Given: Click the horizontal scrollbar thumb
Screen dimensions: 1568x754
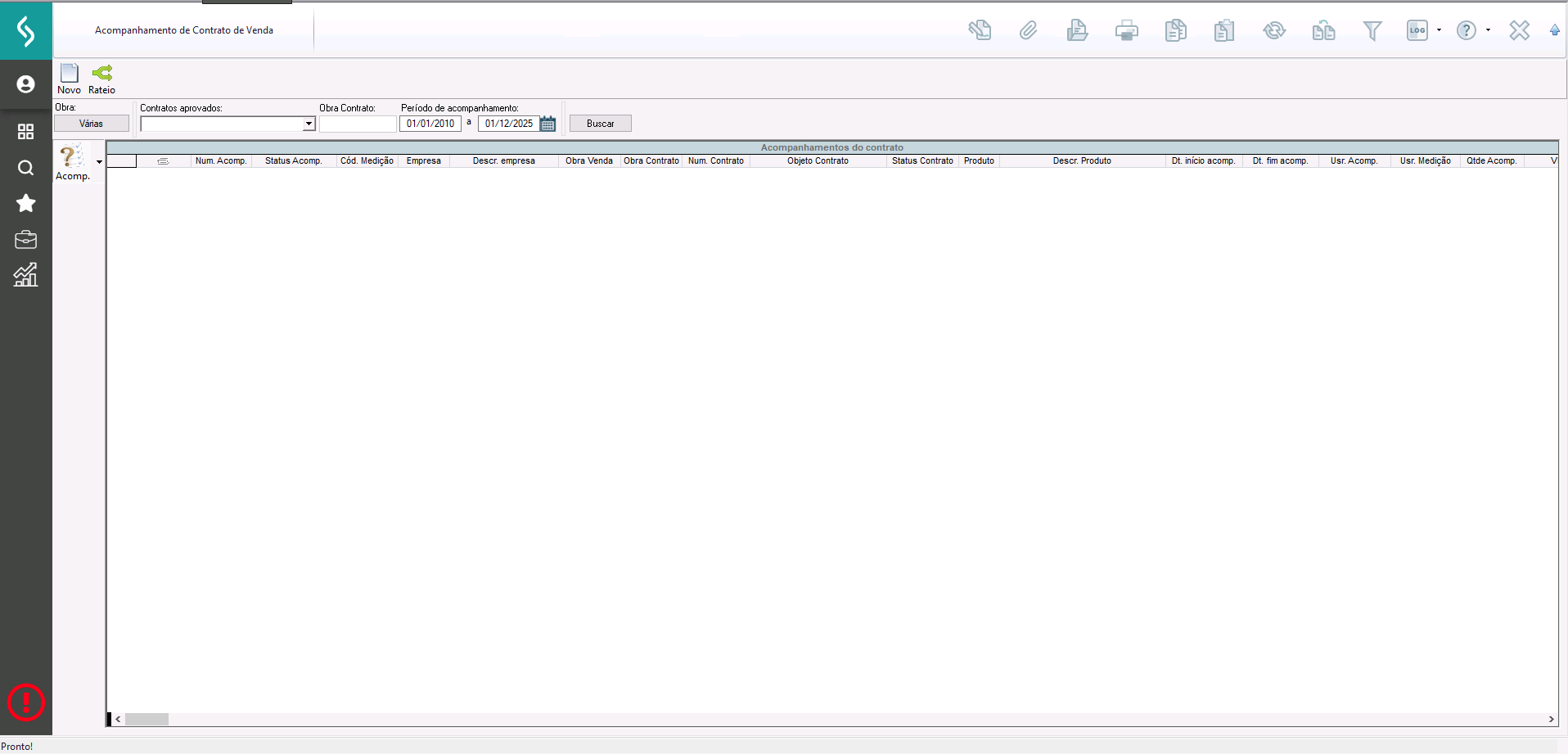Looking at the screenshot, I should [x=146, y=720].
